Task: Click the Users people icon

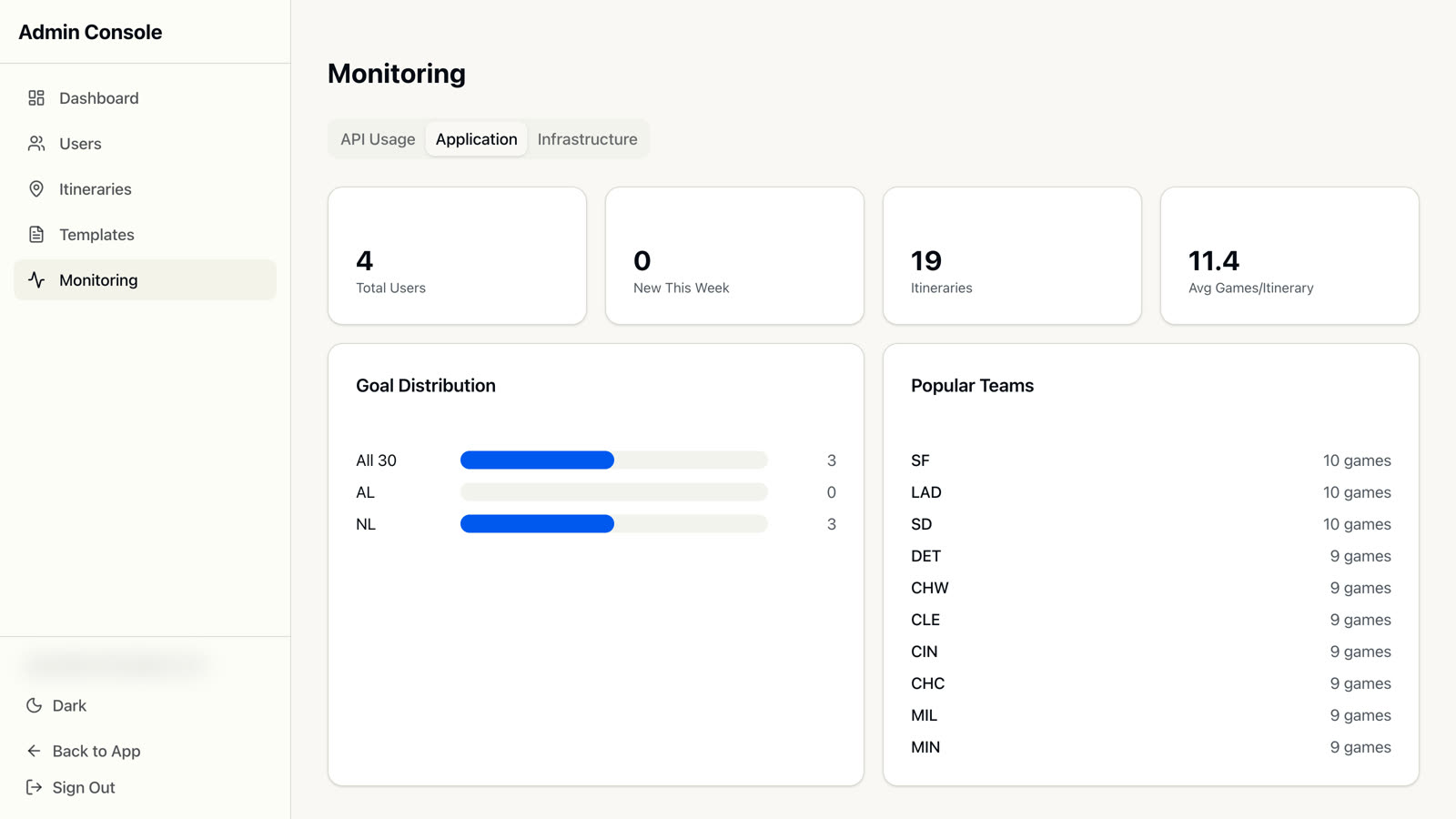Action: 36,144
